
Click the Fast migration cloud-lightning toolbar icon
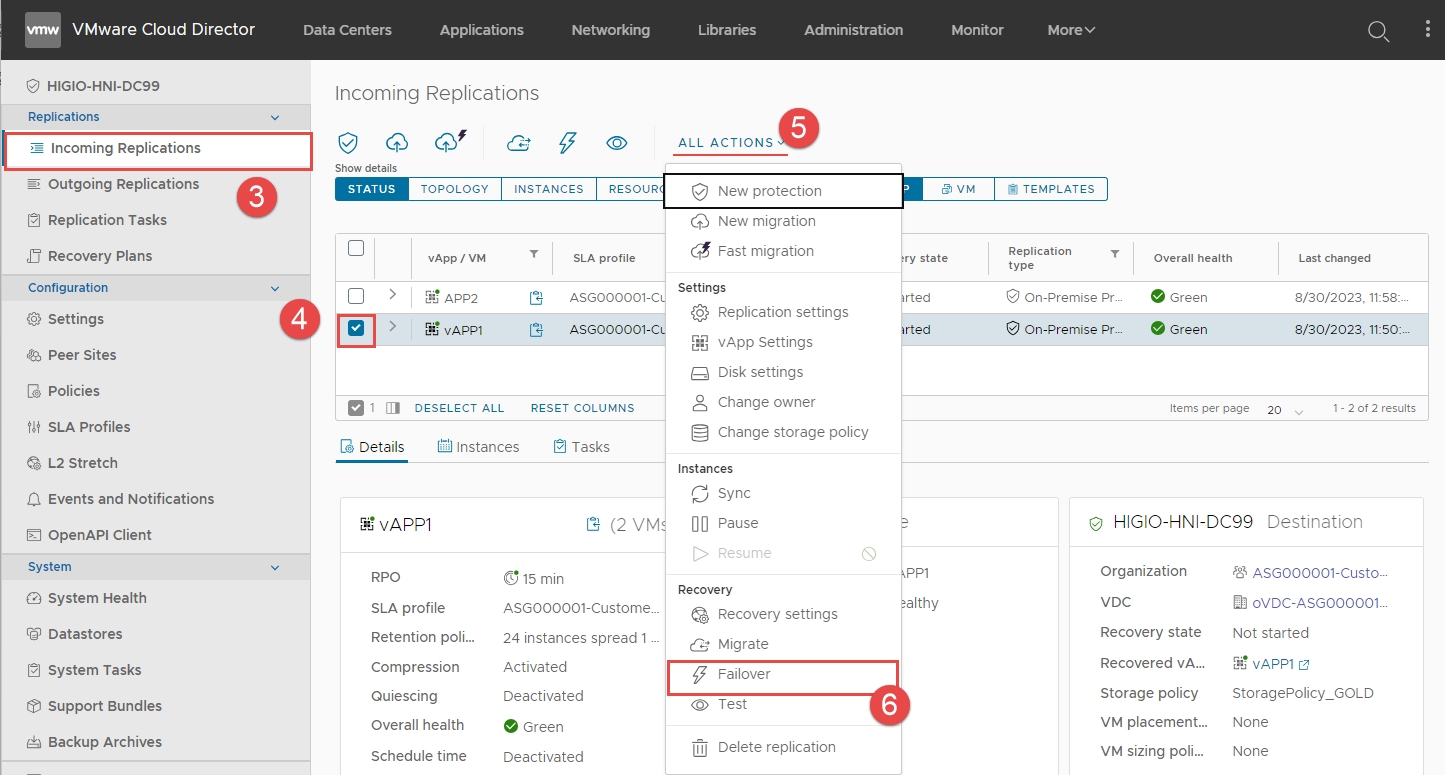(451, 142)
